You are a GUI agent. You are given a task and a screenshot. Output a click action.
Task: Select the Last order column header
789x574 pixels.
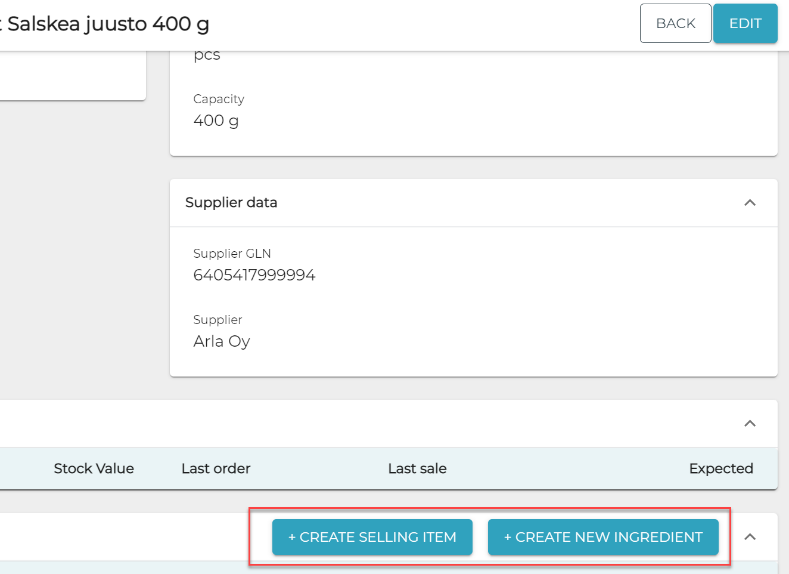tap(216, 468)
